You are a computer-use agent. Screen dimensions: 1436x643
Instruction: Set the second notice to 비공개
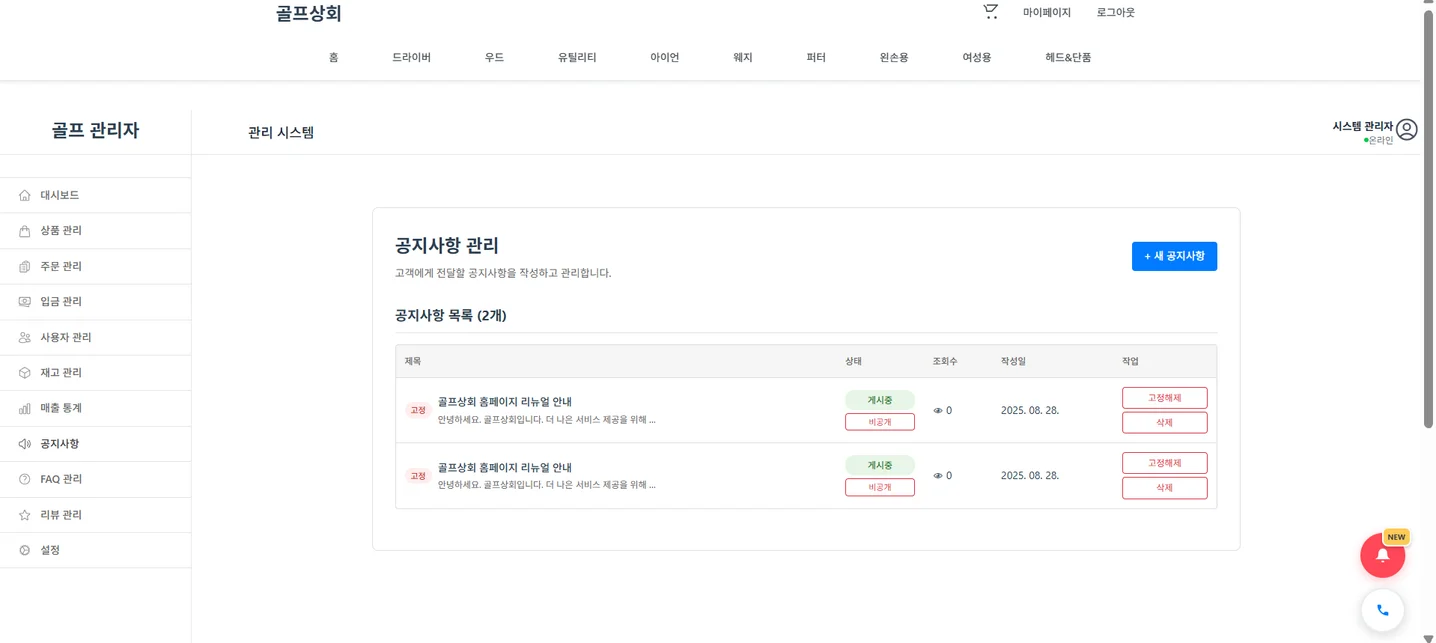(879, 487)
